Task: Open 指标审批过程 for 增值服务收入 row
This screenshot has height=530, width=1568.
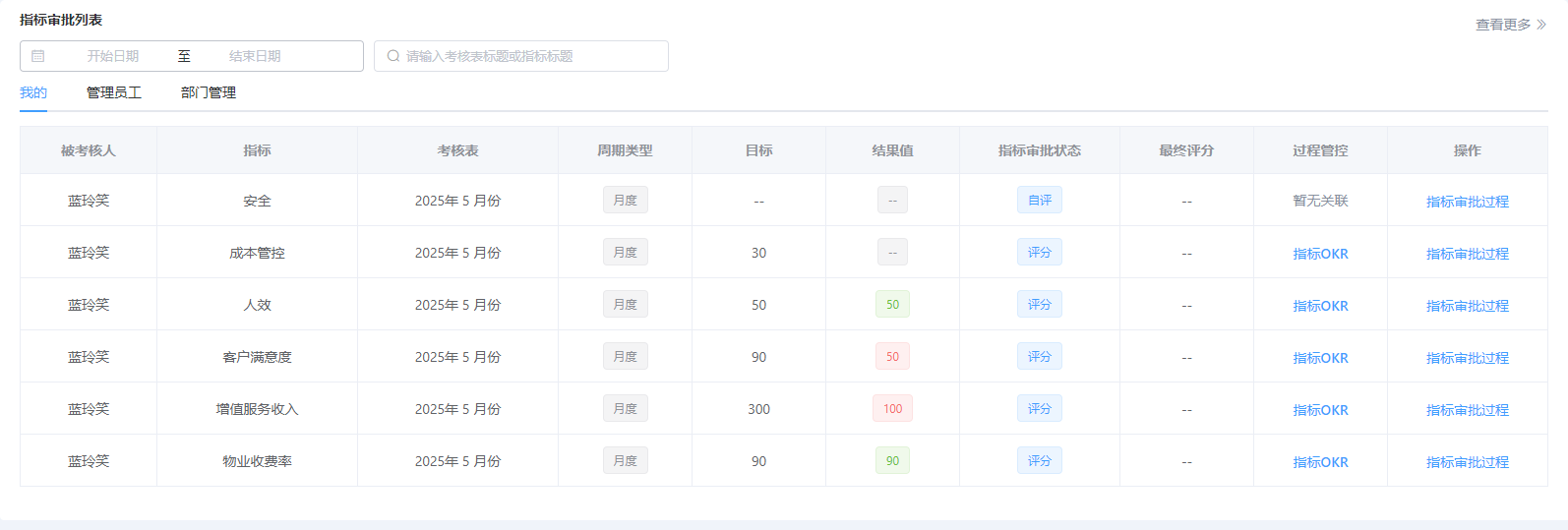Action: pyautogui.click(x=1467, y=410)
